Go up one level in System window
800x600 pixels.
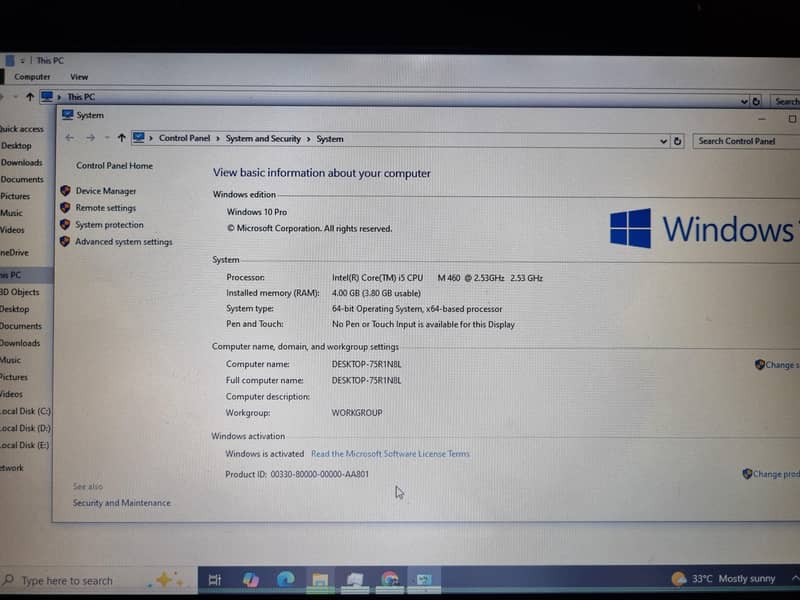(121, 138)
